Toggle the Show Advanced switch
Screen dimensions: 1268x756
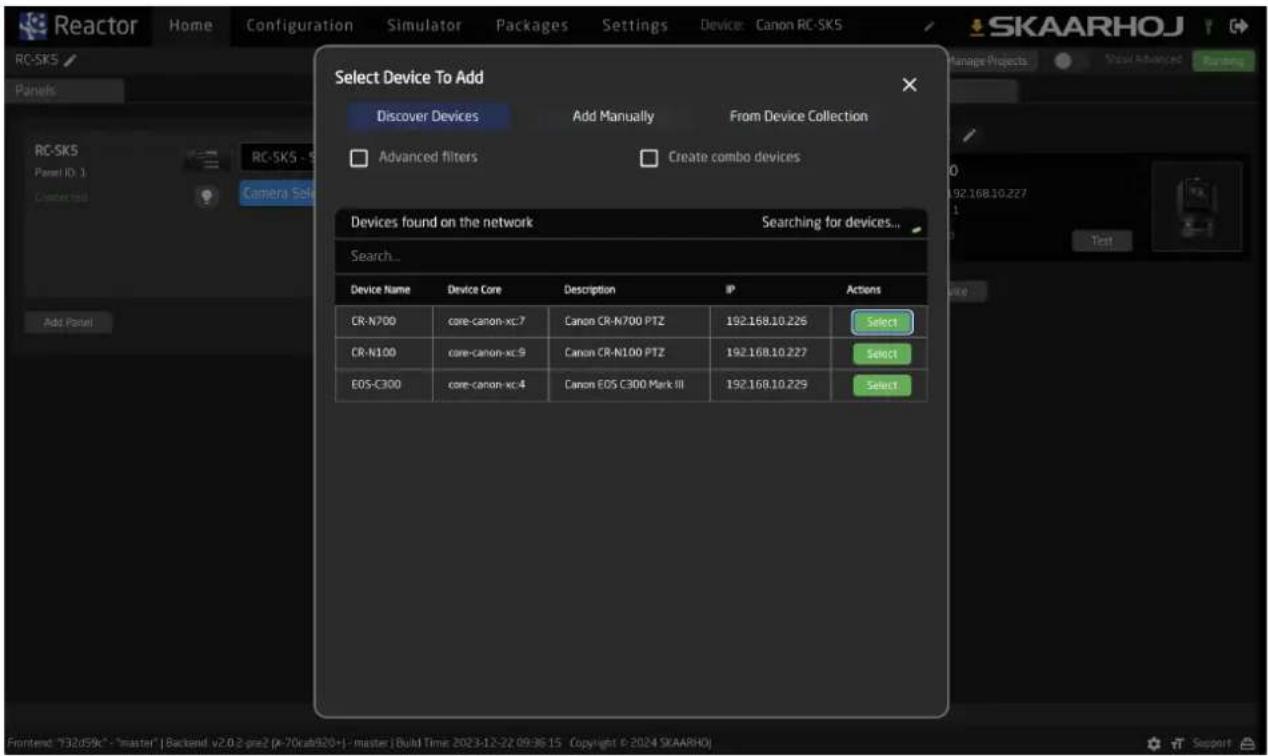[1071, 62]
